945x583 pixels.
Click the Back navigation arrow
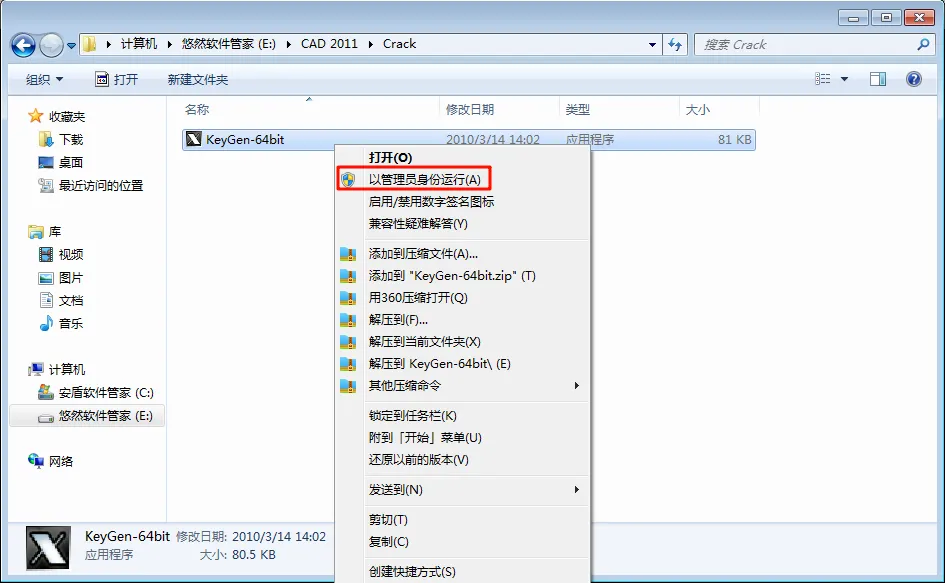pyautogui.click(x=24, y=45)
